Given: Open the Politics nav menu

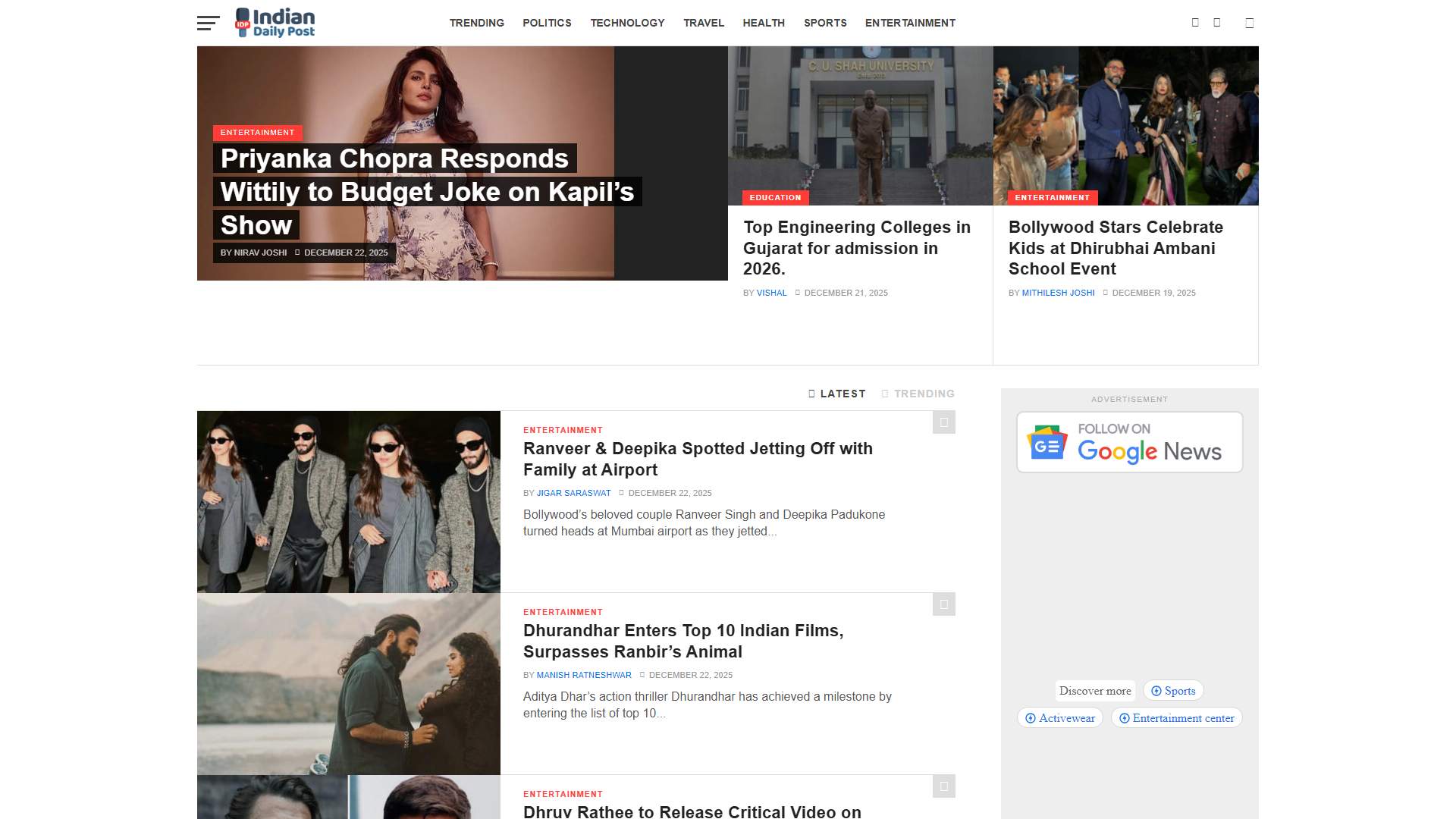Looking at the screenshot, I should (547, 23).
